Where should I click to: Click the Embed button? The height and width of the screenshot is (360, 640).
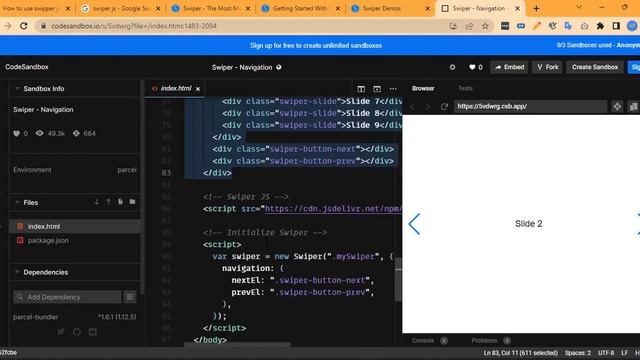coord(509,67)
